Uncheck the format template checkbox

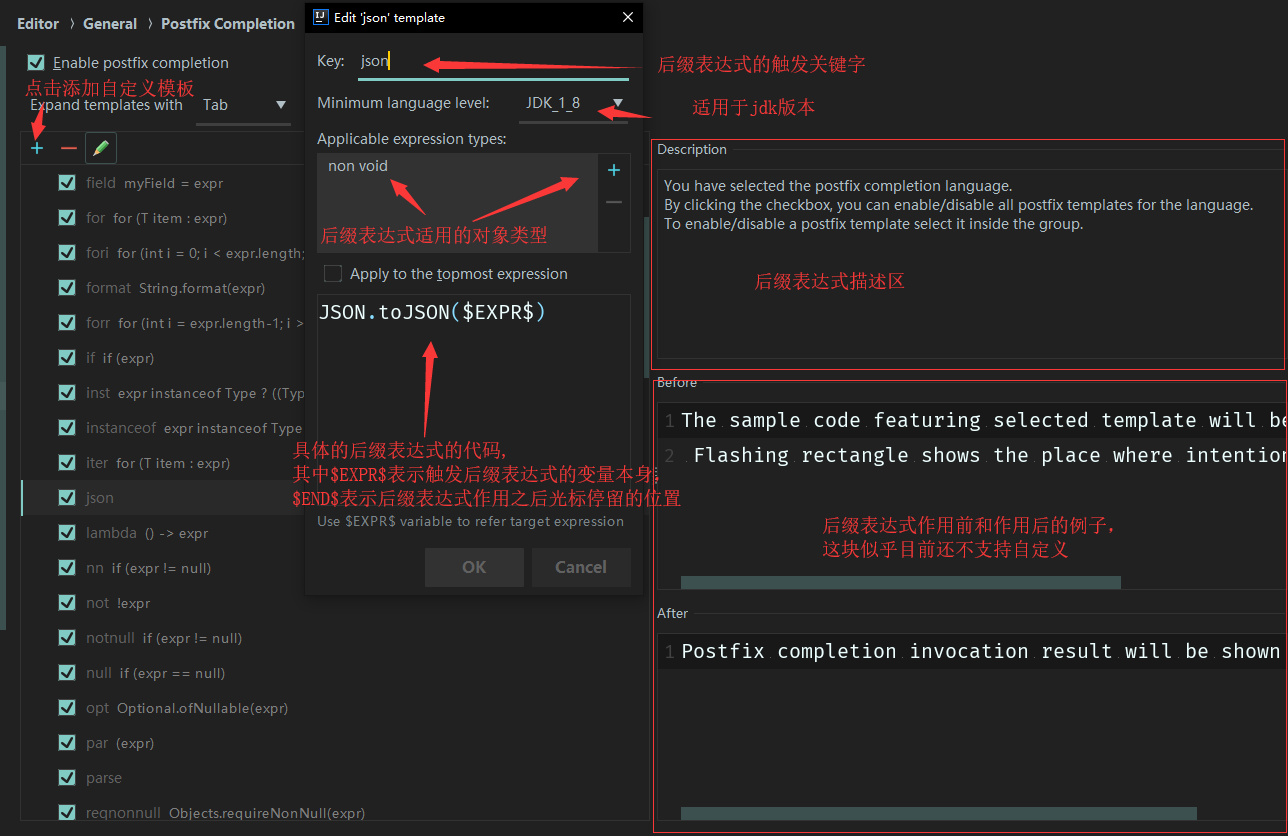click(x=67, y=287)
